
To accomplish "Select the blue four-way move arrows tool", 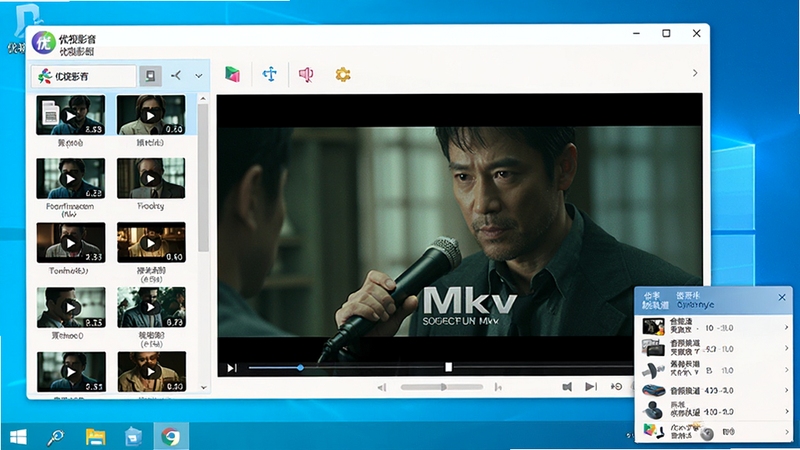I will (270, 74).
